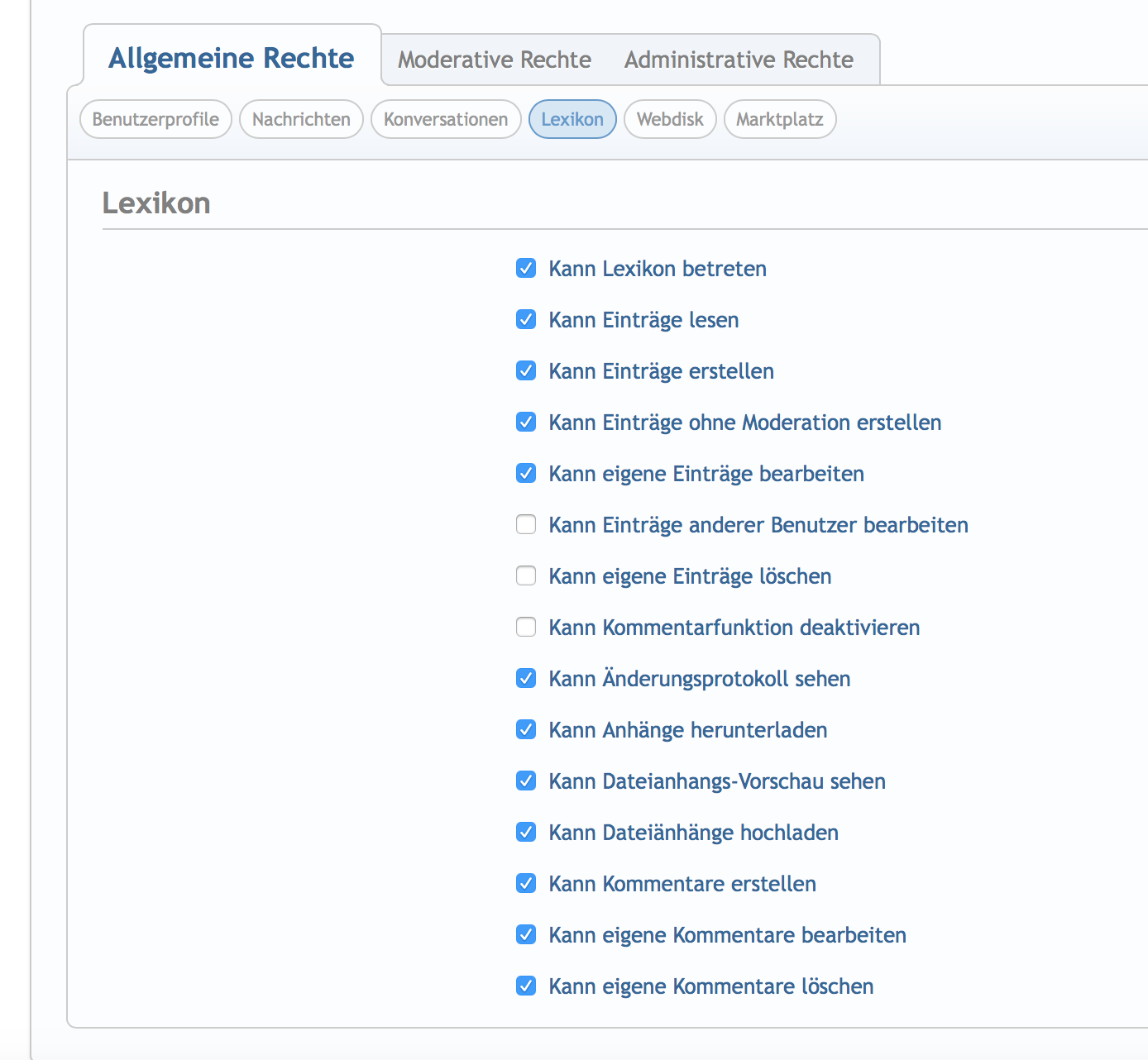1148x1060 pixels.
Task: Select the Lexikon pill tab
Action: (x=572, y=119)
